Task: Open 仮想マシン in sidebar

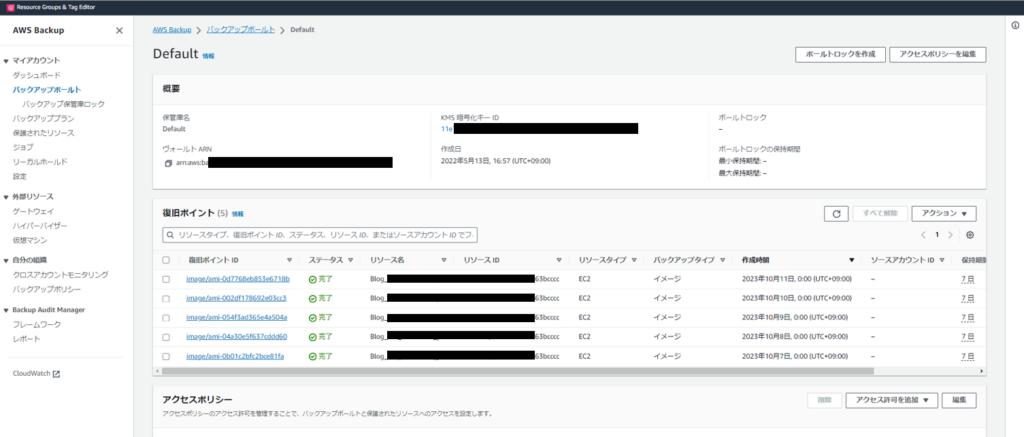Action: tap(30, 240)
